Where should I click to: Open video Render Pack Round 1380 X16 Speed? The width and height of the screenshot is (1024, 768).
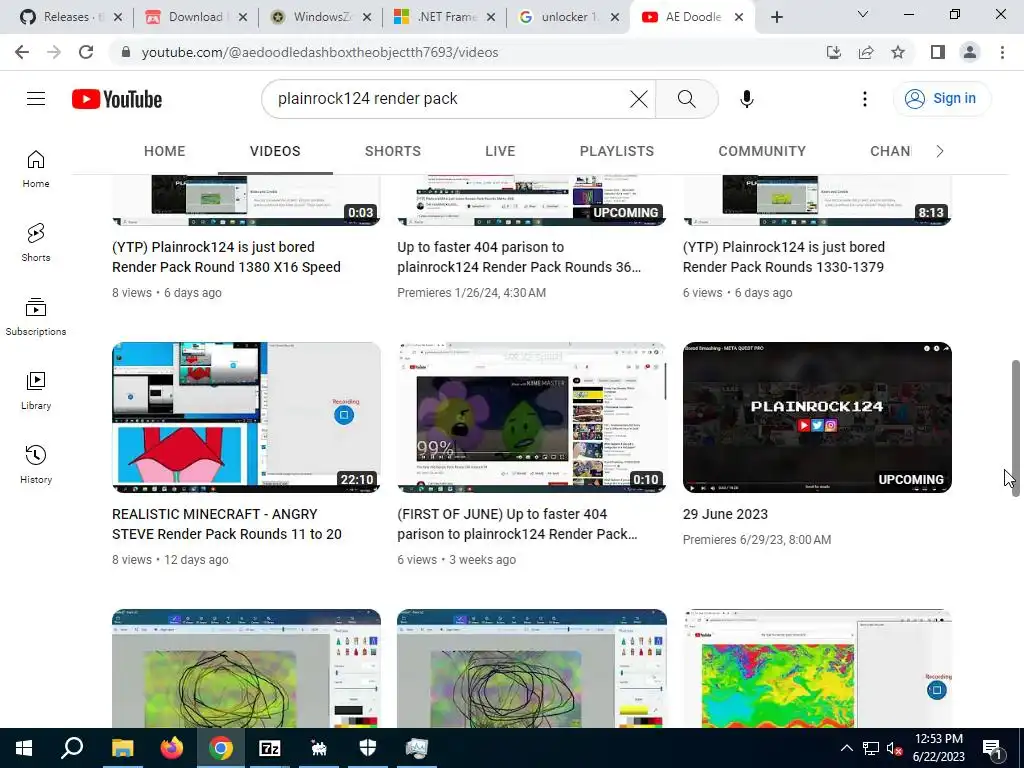pos(226,257)
